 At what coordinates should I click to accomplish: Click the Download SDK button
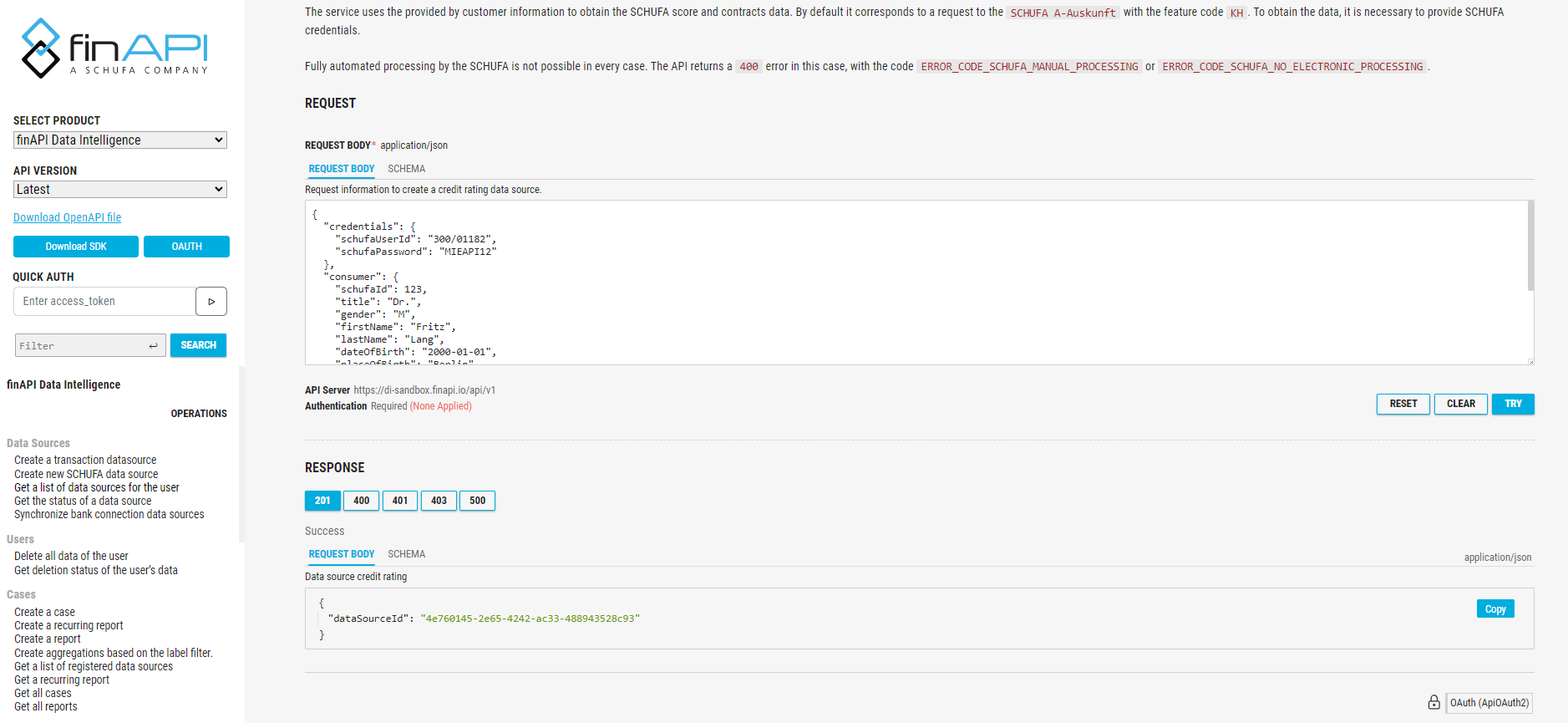76,247
